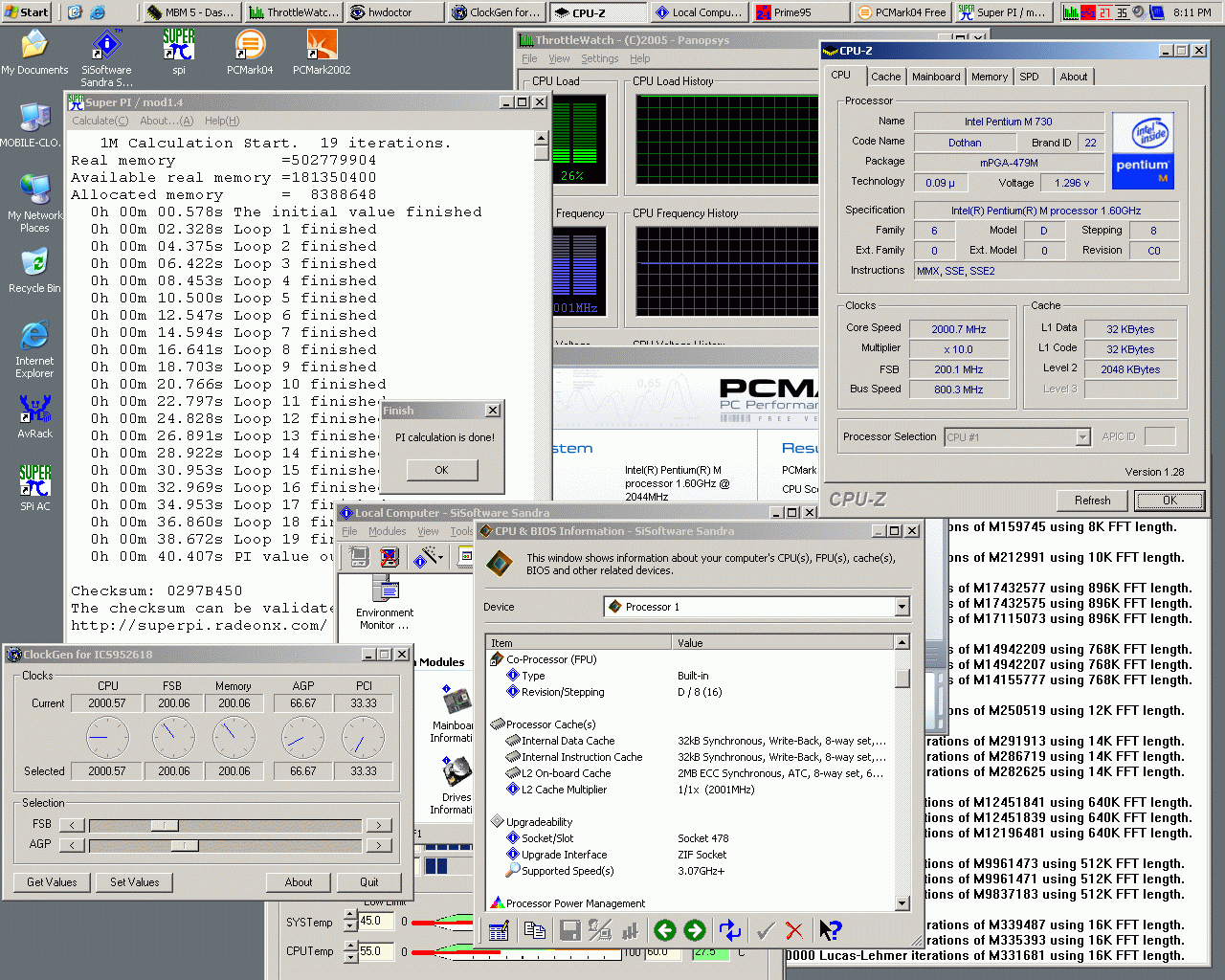
Task: Click the FSB slider thumb in ClockGen
Action: coord(165,825)
